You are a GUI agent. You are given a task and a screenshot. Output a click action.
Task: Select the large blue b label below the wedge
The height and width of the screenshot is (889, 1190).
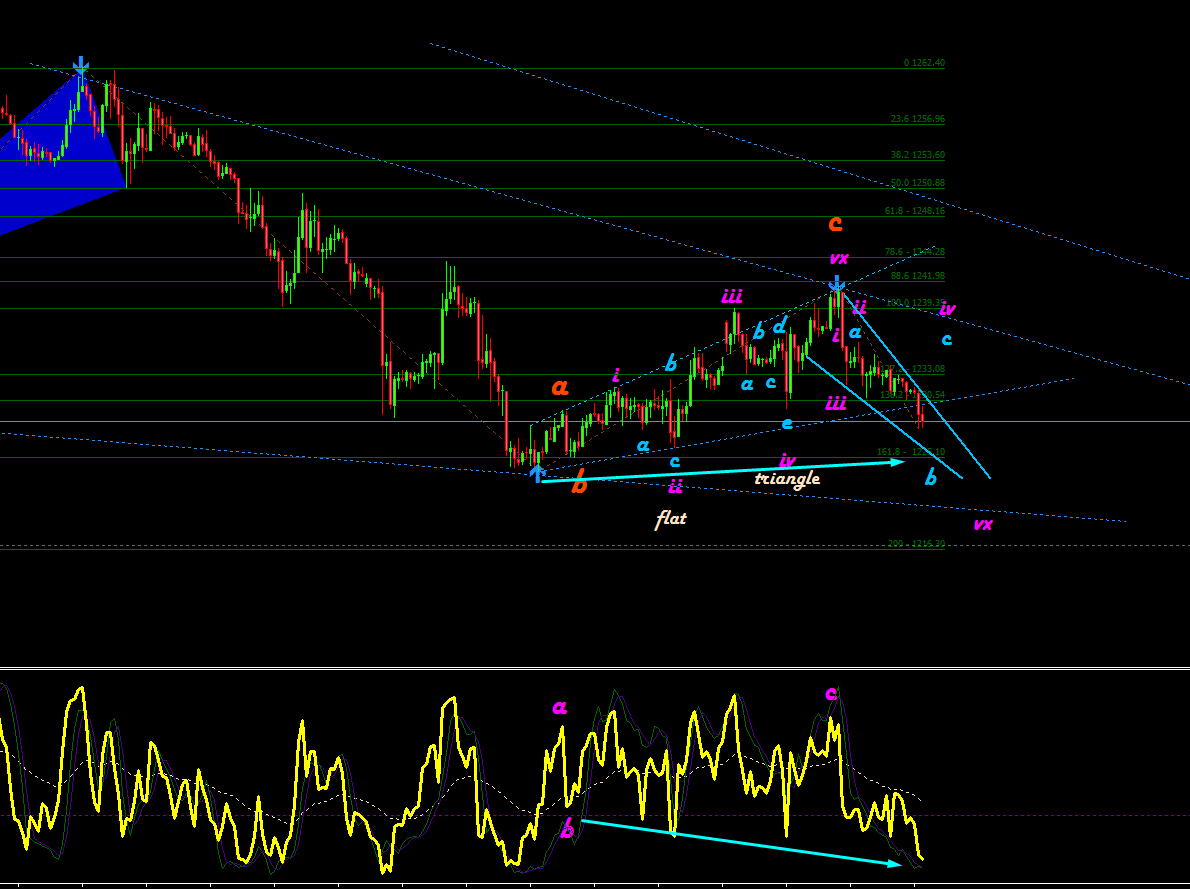[930, 477]
